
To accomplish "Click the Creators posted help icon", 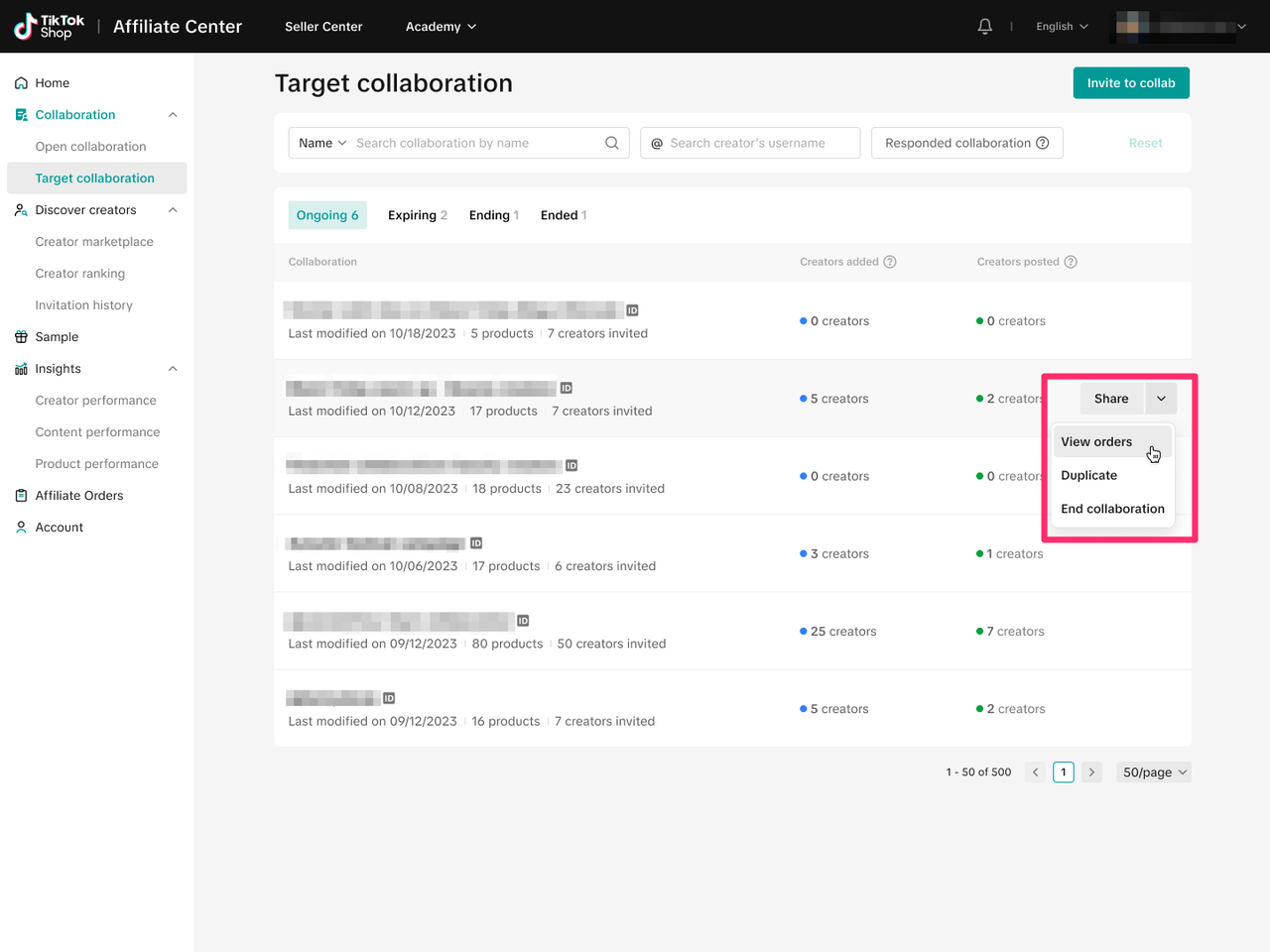I will point(1071,262).
